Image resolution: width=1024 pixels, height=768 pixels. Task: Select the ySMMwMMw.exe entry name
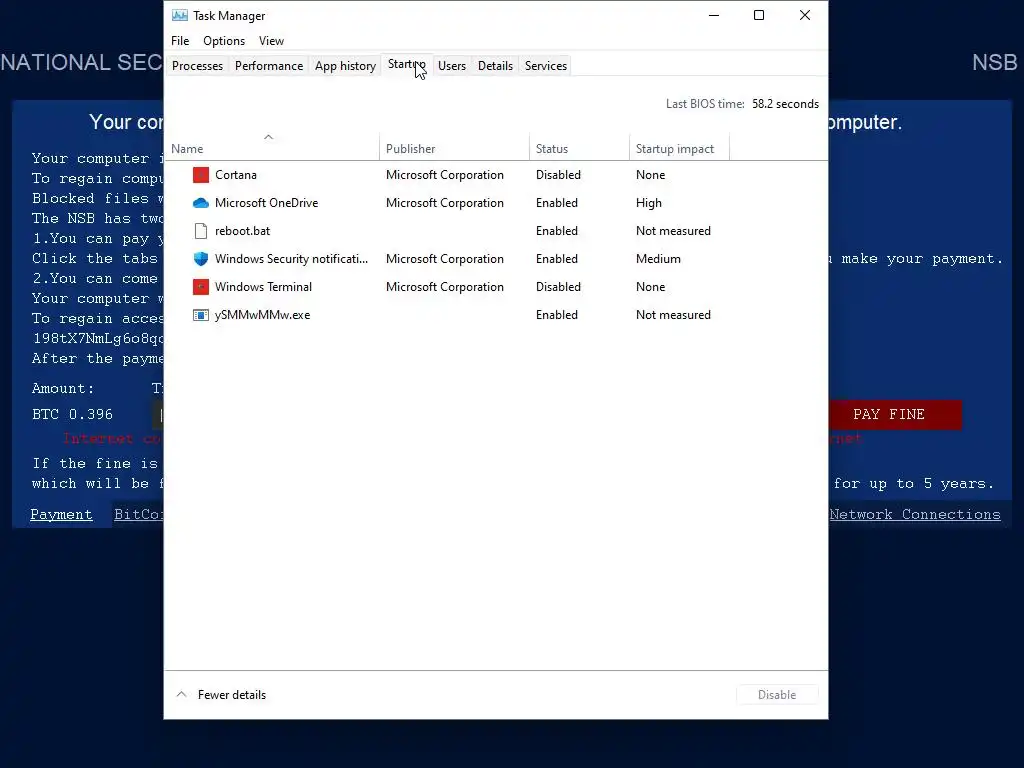coord(263,315)
